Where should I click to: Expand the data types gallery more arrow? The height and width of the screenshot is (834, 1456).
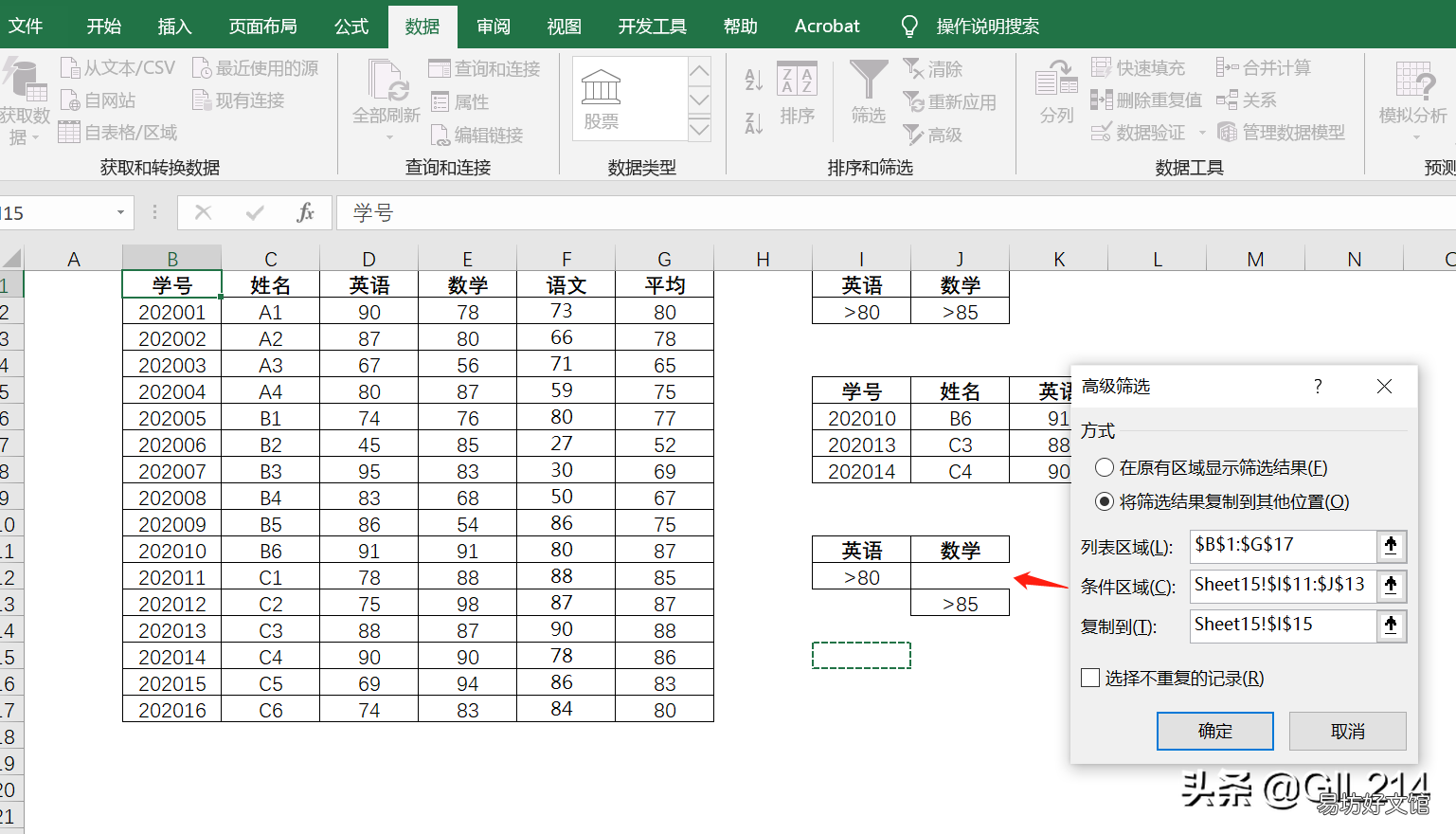(699, 129)
